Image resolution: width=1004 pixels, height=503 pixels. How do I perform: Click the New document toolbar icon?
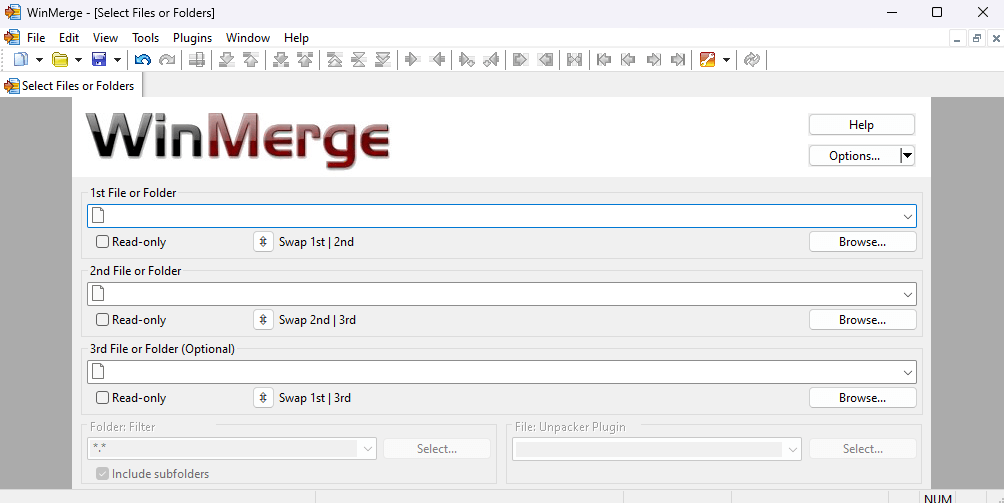tap(21, 60)
